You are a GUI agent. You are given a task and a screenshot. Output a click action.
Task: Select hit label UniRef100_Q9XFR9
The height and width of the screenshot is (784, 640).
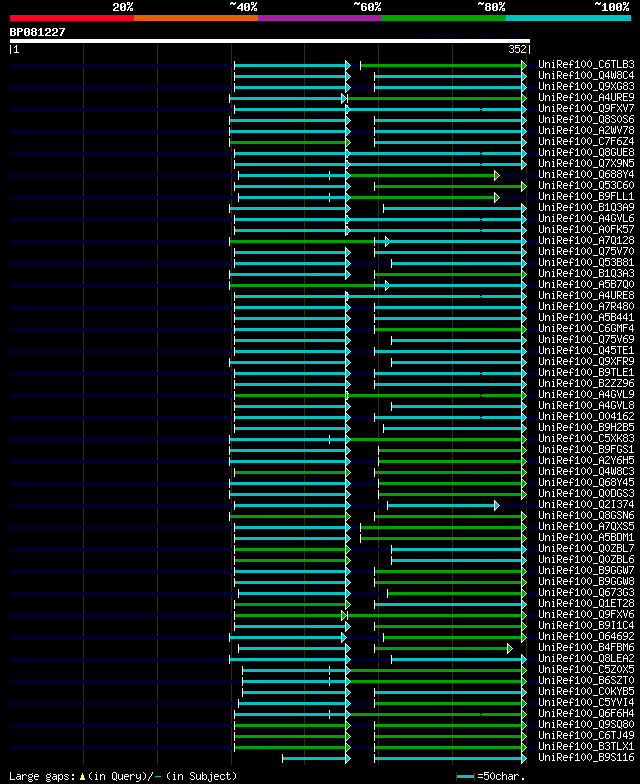coord(586,362)
